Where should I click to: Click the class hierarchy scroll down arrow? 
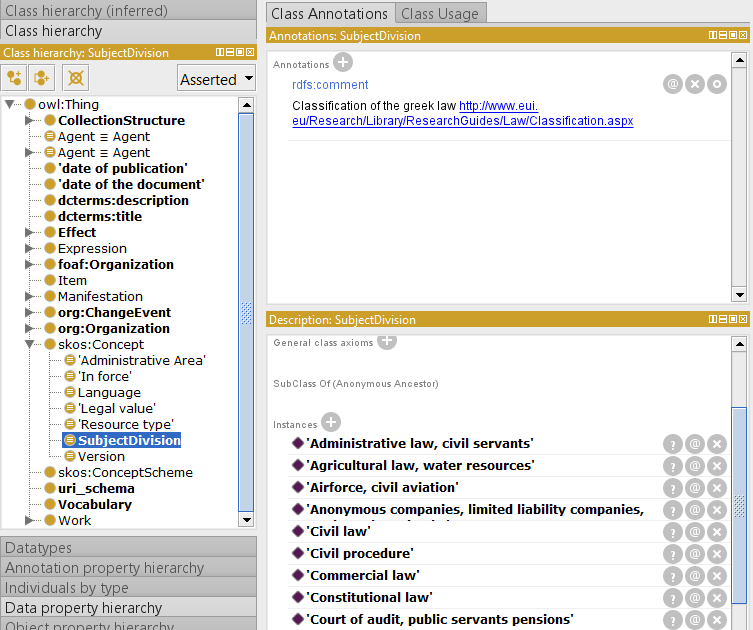tap(246, 520)
